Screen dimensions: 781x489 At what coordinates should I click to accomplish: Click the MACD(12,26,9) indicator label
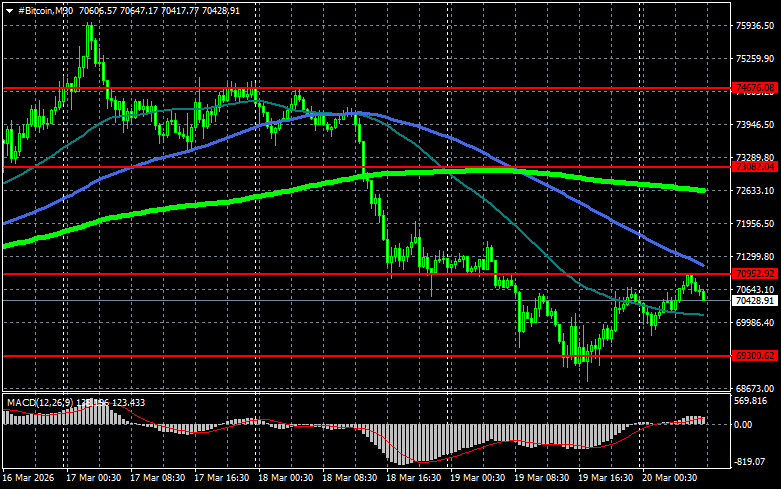click(x=40, y=402)
